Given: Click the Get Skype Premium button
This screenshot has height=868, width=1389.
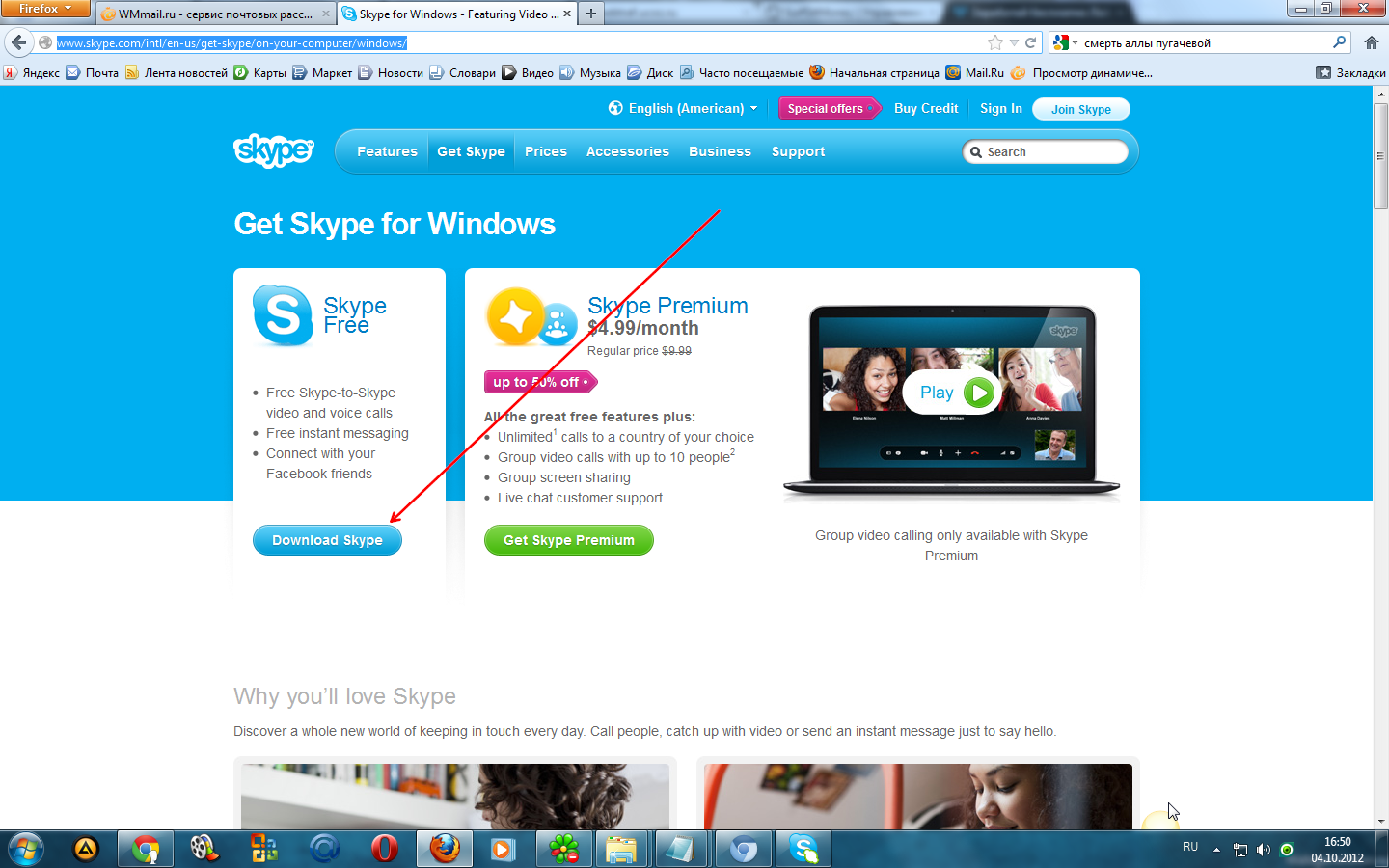Looking at the screenshot, I should tap(569, 540).
